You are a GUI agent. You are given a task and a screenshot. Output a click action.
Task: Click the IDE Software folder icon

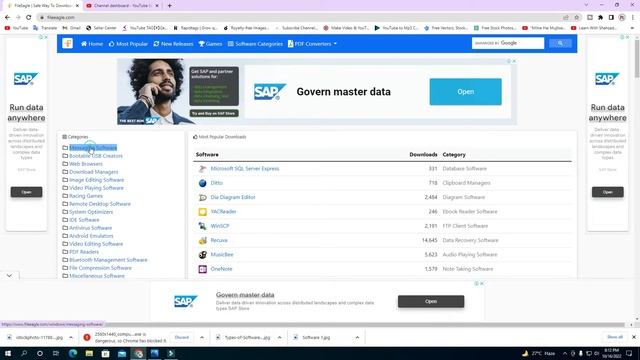pos(65,220)
